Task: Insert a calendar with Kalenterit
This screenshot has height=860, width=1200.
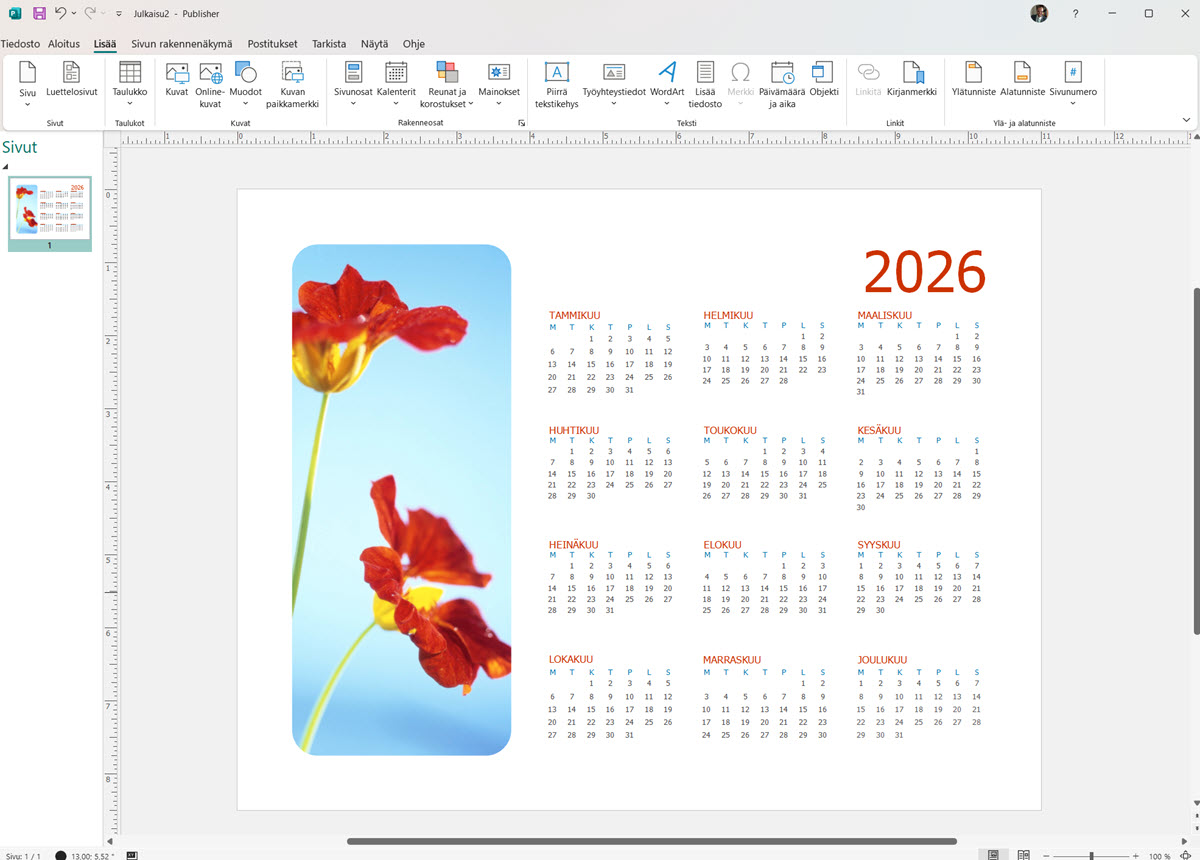Action: [396, 80]
